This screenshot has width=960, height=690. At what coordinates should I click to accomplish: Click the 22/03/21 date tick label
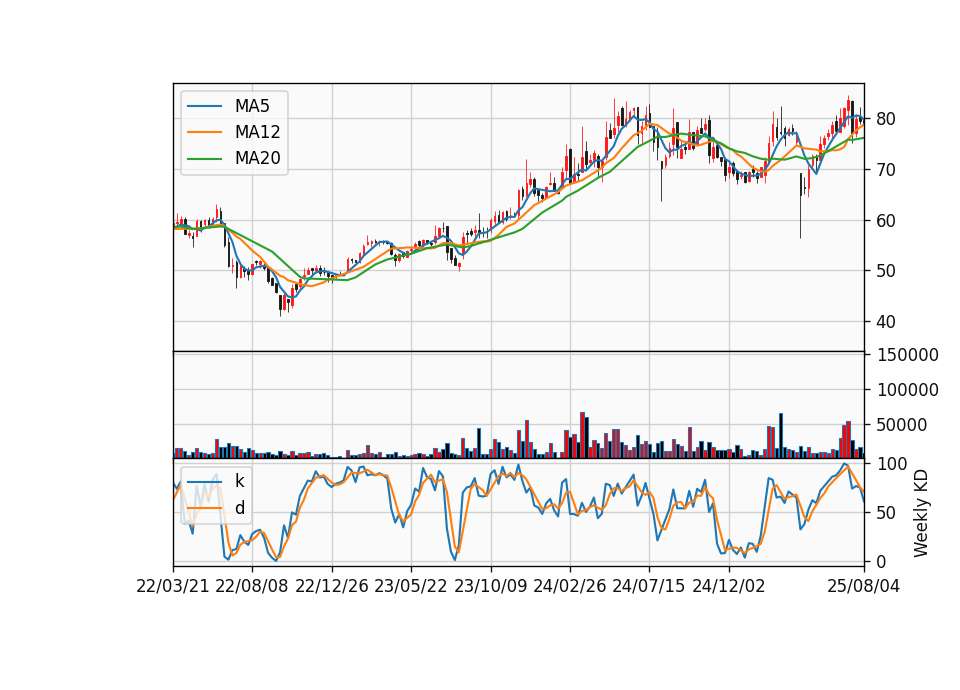(173, 587)
